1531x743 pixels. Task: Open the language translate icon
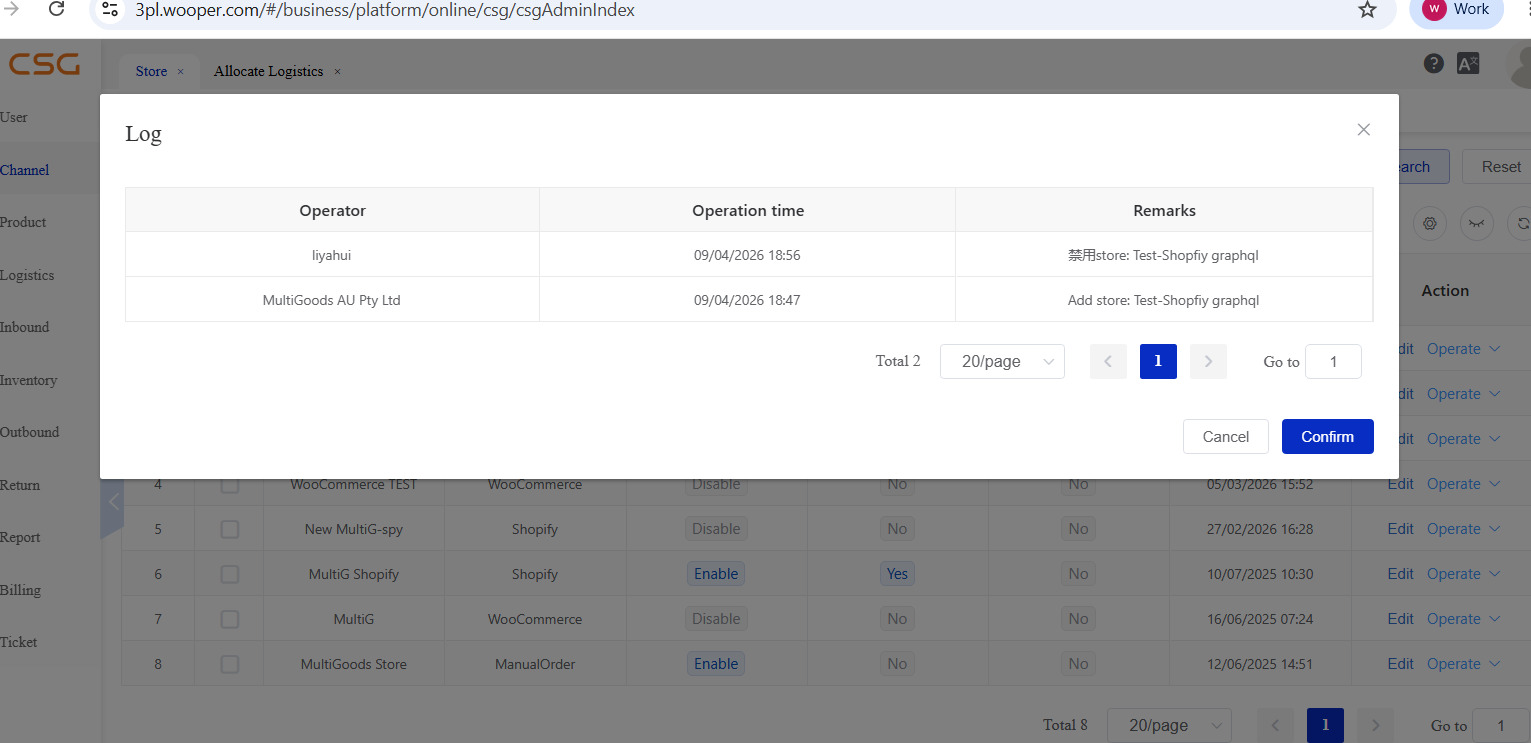1467,64
